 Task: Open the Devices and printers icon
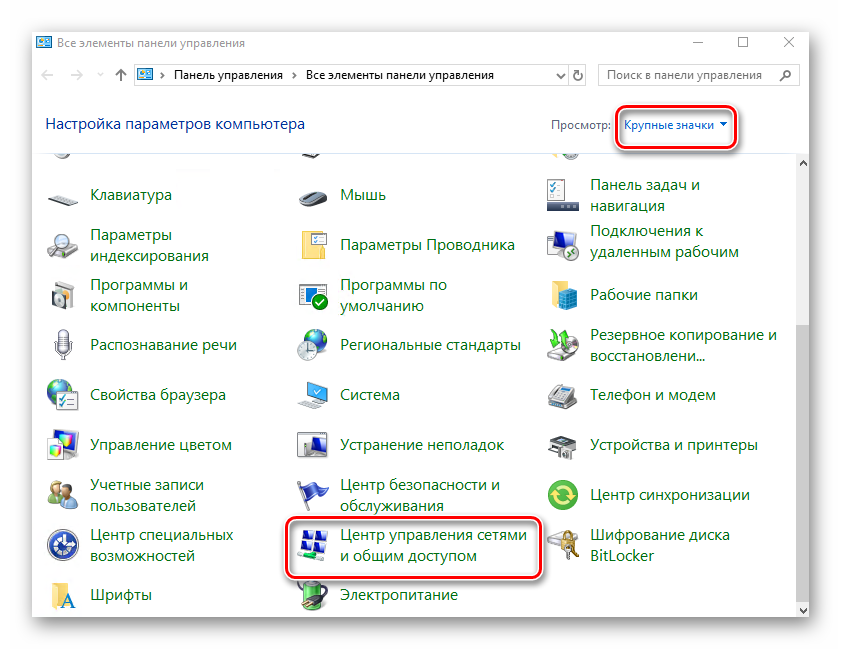coord(562,446)
